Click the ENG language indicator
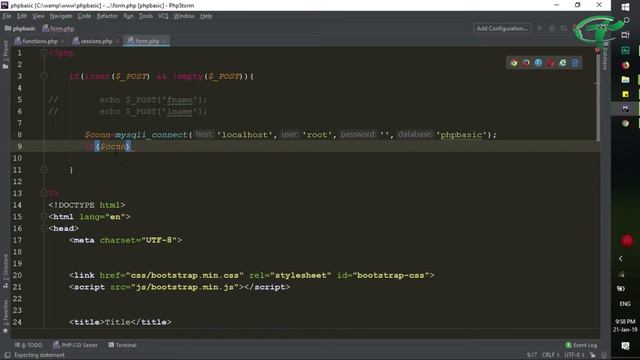Image resolution: width=640 pixels, height=360 pixels. (x=625, y=304)
